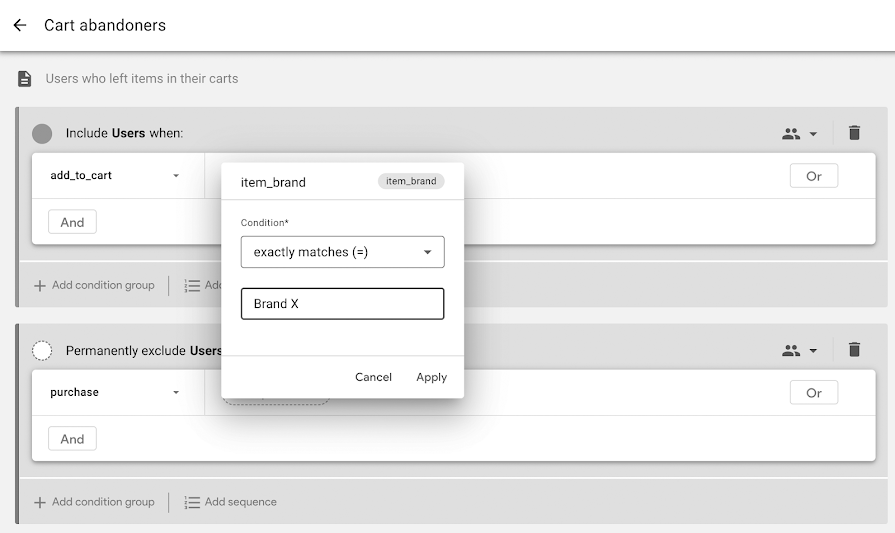Image resolution: width=895 pixels, height=533 pixels.
Task: Cancel the item_brand condition dialog
Action: click(x=373, y=377)
